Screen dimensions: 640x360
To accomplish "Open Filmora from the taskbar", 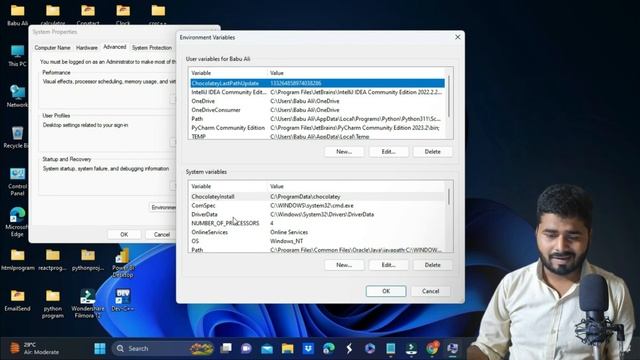I will click(x=411, y=349).
